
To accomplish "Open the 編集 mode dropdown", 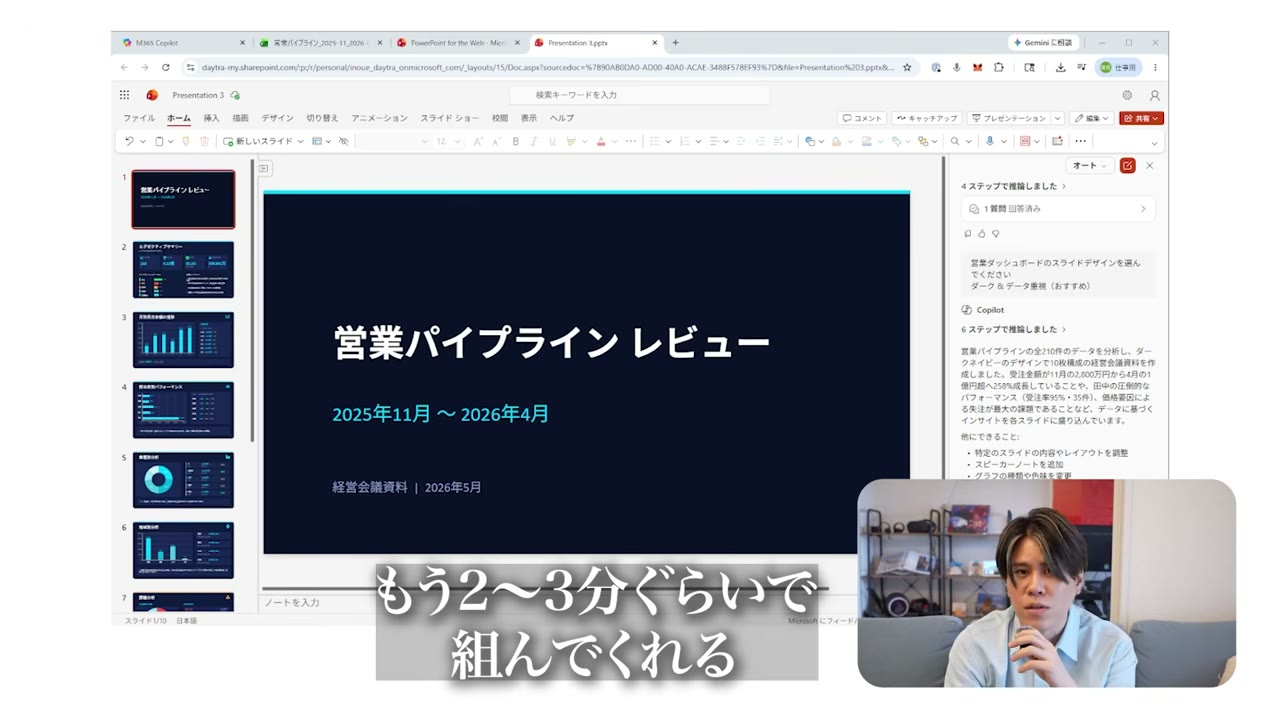I will point(1092,118).
